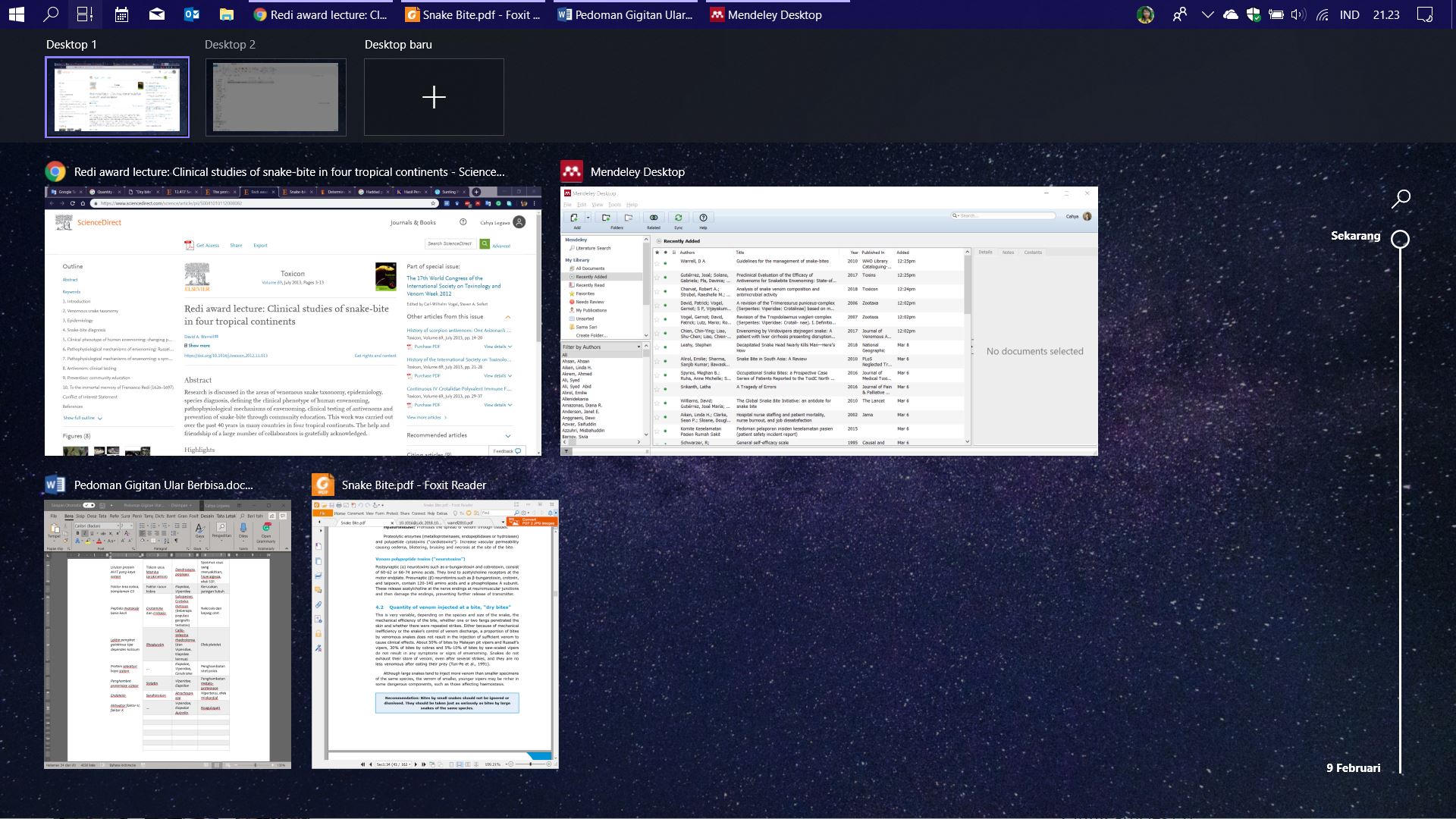This screenshot has height=819, width=1456.
Task: Launch Outlook from the taskbar
Action: (191, 14)
